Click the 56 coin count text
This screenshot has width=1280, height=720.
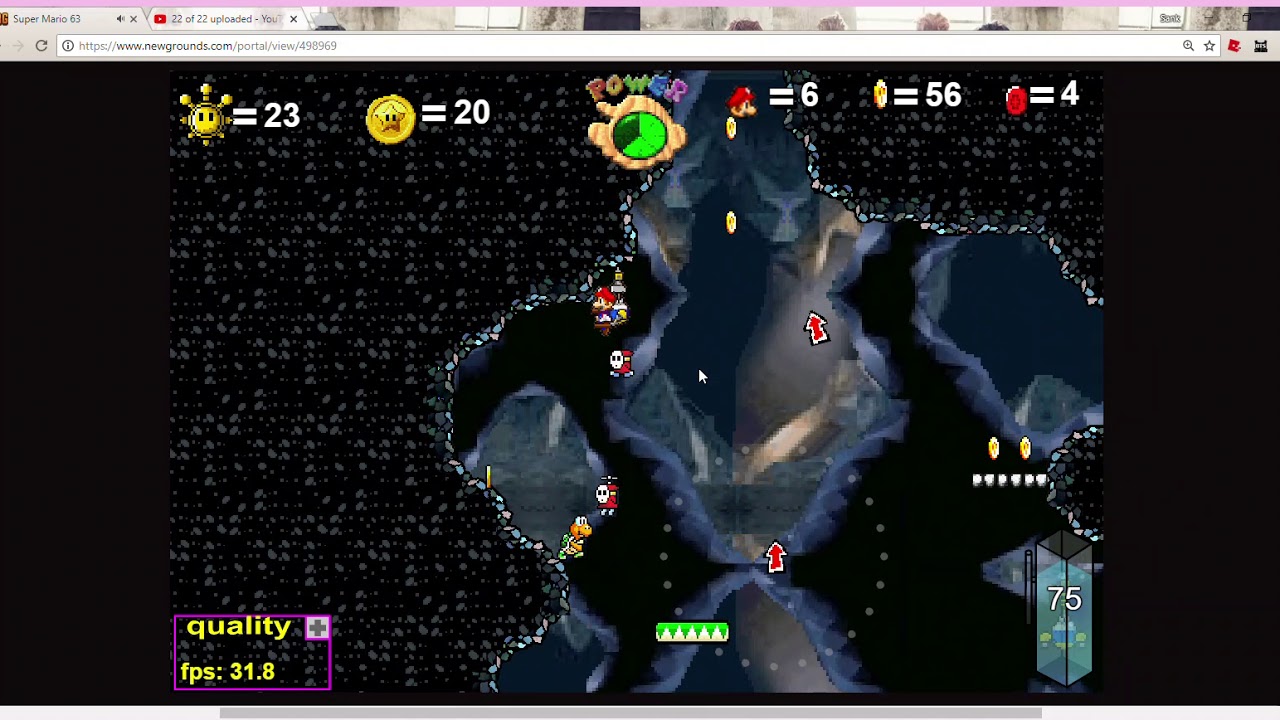(x=943, y=95)
